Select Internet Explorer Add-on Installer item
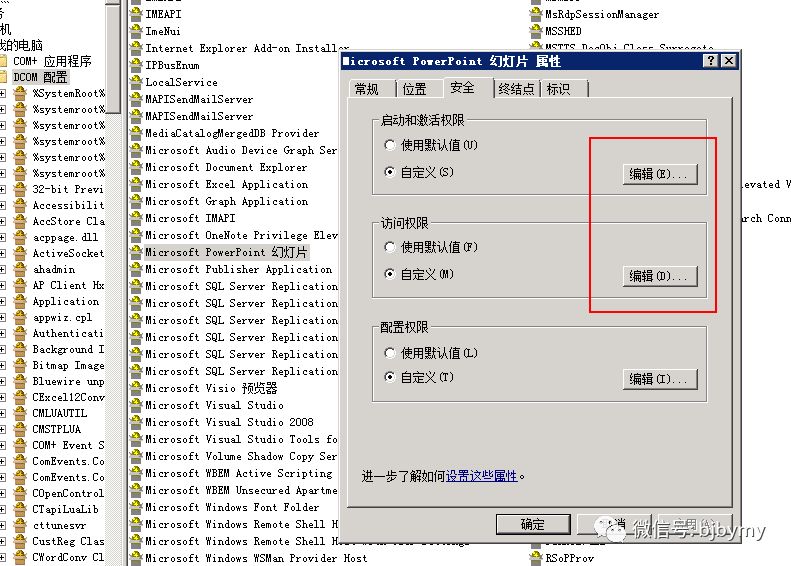Screen dimensions: 791x566 [x=247, y=48]
